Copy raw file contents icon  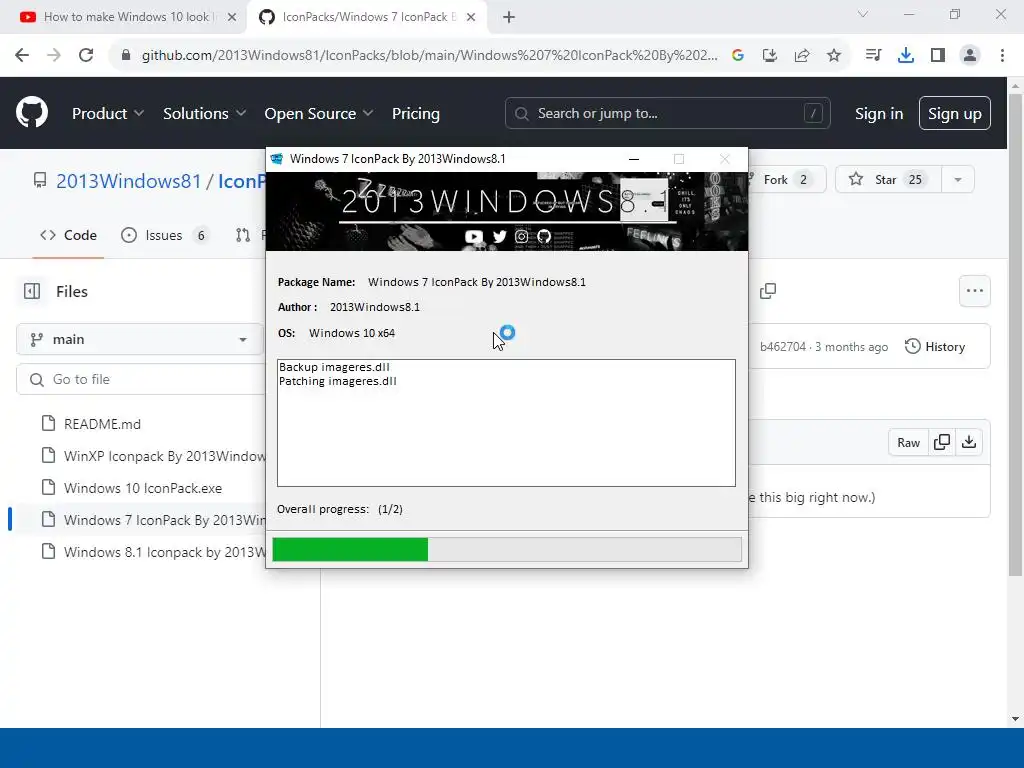point(942,443)
